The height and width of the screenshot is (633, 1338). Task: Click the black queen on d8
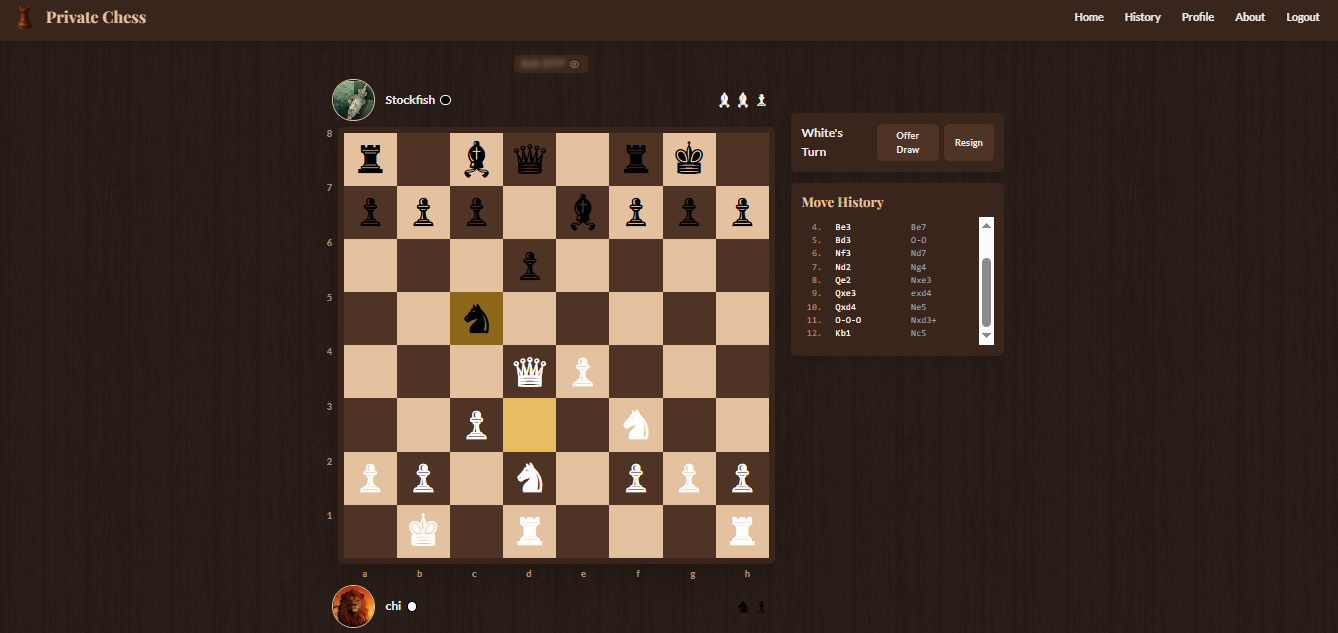(x=530, y=160)
